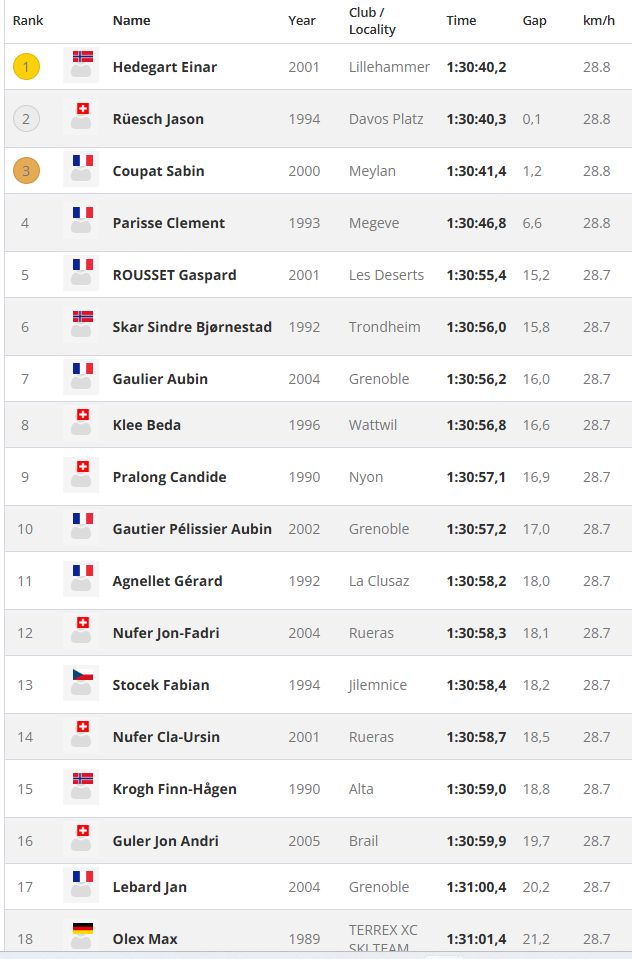The width and height of the screenshot is (632, 959).
Task: Click the Name column header
Action: coord(131,20)
